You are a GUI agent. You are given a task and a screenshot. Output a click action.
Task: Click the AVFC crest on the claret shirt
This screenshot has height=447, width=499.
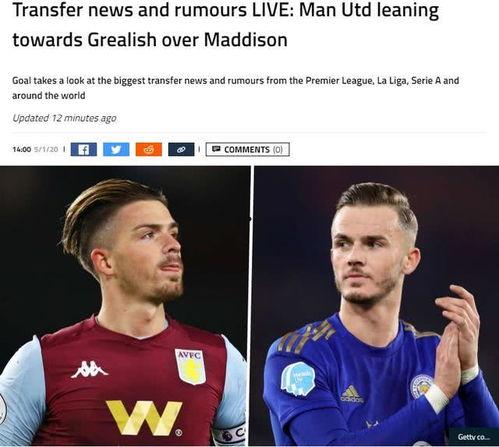[190, 367]
